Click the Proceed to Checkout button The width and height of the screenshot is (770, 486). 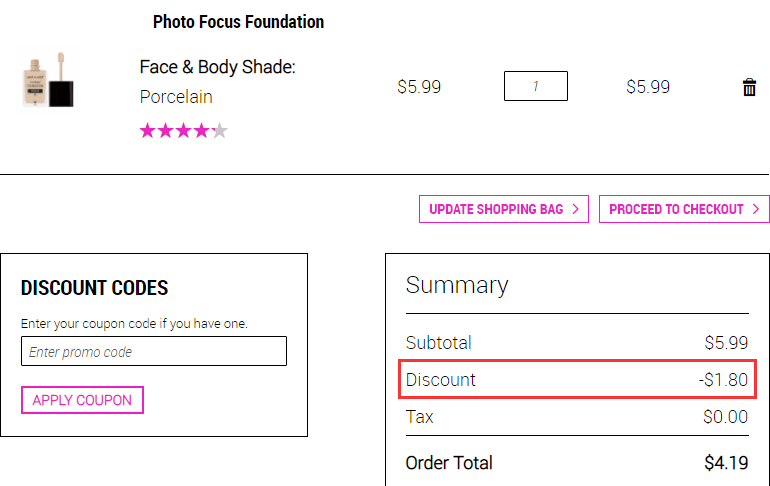point(684,209)
